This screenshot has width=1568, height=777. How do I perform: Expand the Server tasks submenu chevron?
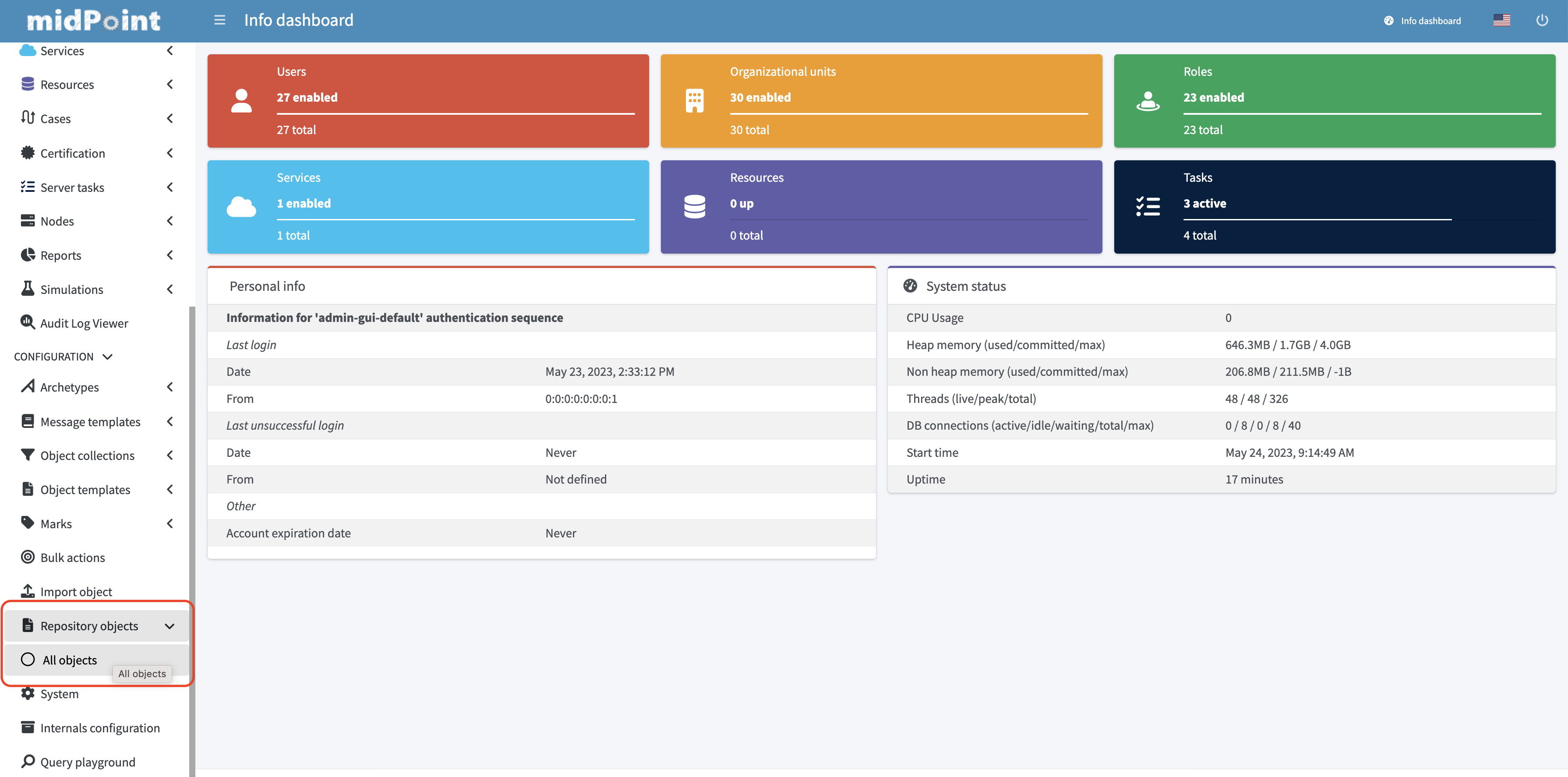tap(170, 187)
